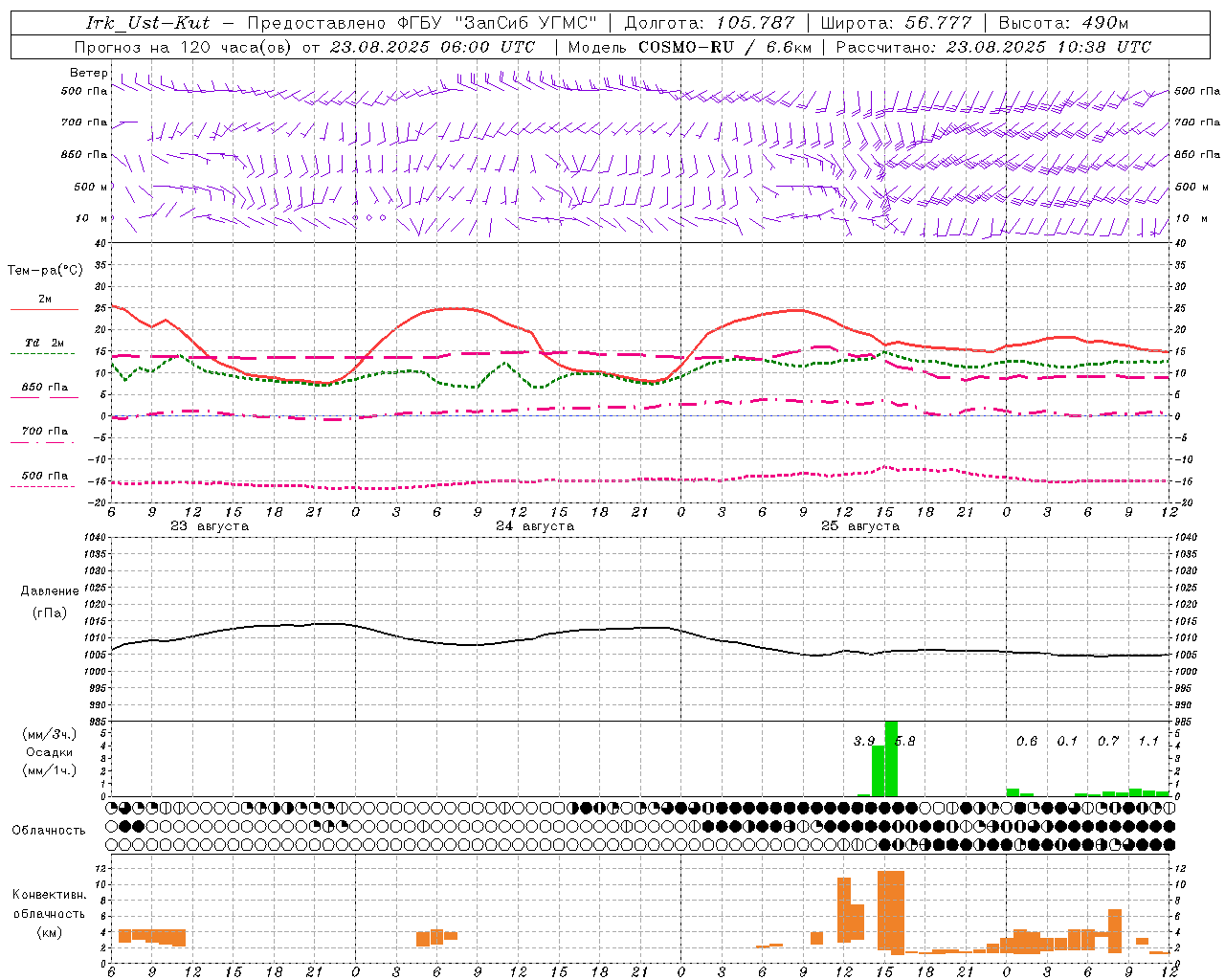Viewport: 1225px width, 980px height.
Task: Click the 0.7 precipitation value
Action: point(1108,742)
